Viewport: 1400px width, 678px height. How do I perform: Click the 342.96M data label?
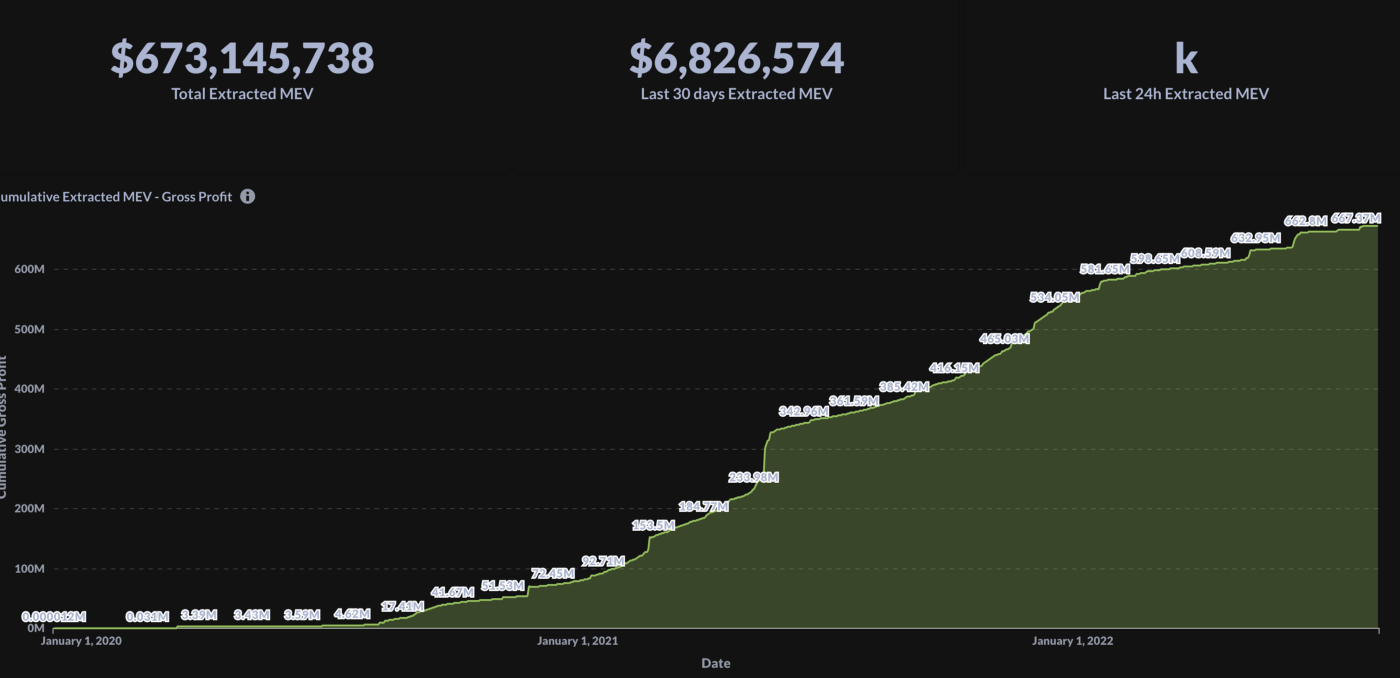804,411
